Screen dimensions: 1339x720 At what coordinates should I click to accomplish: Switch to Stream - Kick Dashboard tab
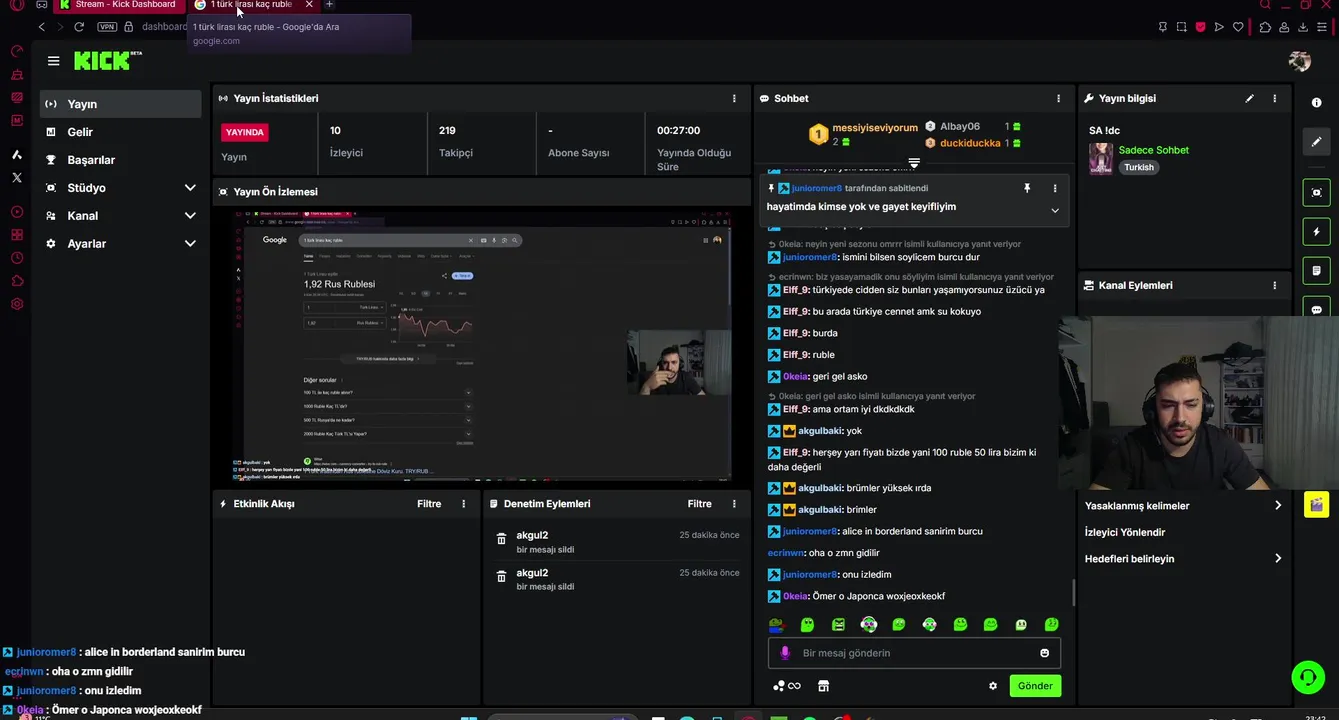[x=119, y=5]
